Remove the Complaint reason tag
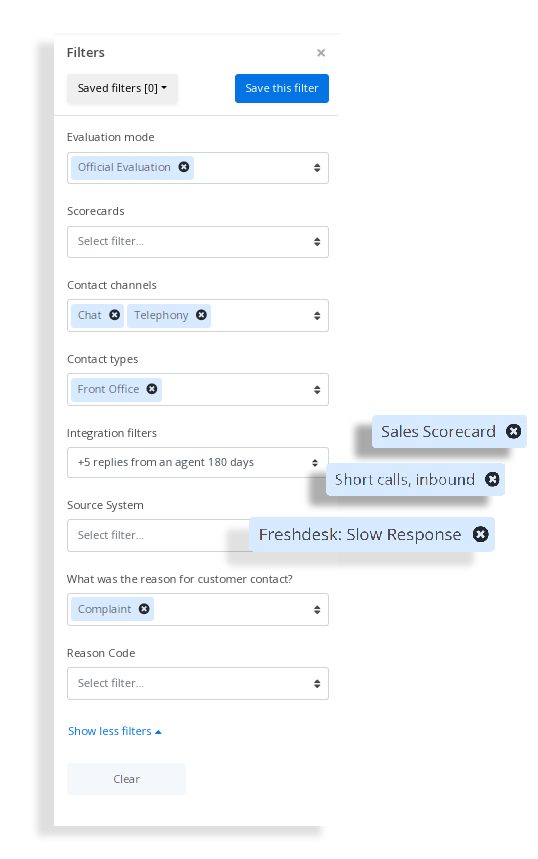 [x=144, y=609]
